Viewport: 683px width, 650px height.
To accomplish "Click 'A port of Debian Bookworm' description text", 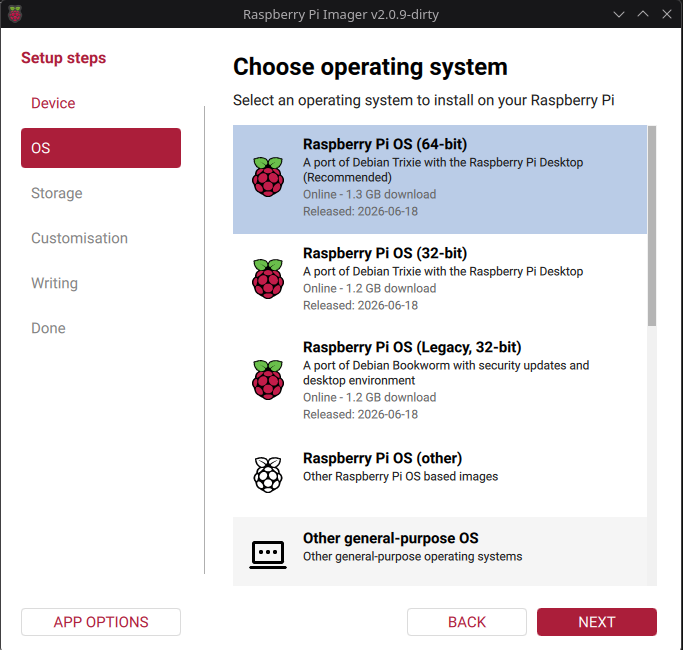I will [446, 373].
